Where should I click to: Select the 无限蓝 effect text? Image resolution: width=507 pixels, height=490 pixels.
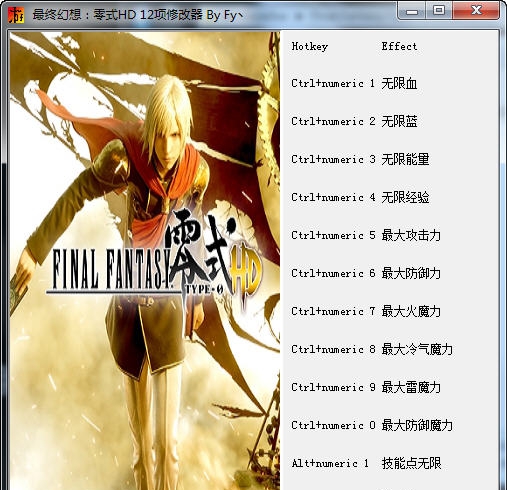399,121
